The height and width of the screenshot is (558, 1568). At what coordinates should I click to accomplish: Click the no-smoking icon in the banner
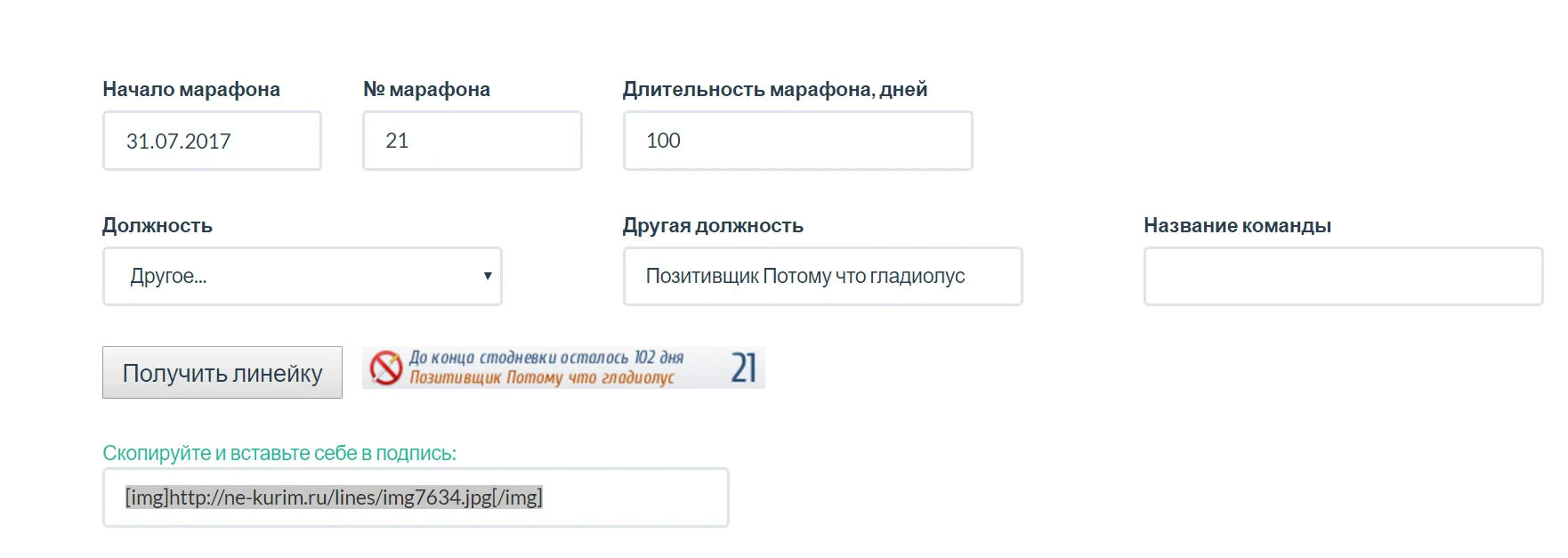click(x=386, y=368)
